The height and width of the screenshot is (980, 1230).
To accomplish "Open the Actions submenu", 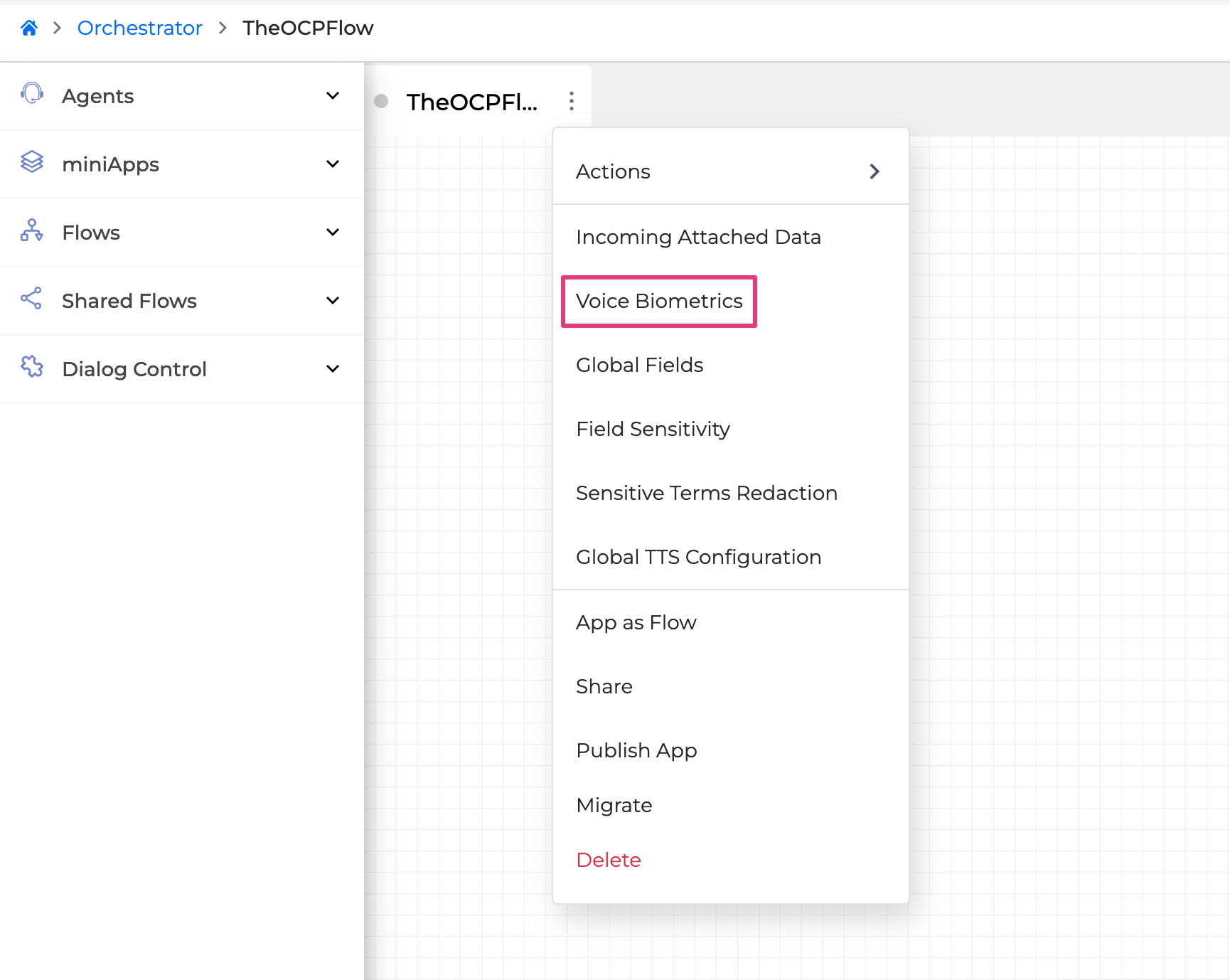I will [x=730, y=171].
